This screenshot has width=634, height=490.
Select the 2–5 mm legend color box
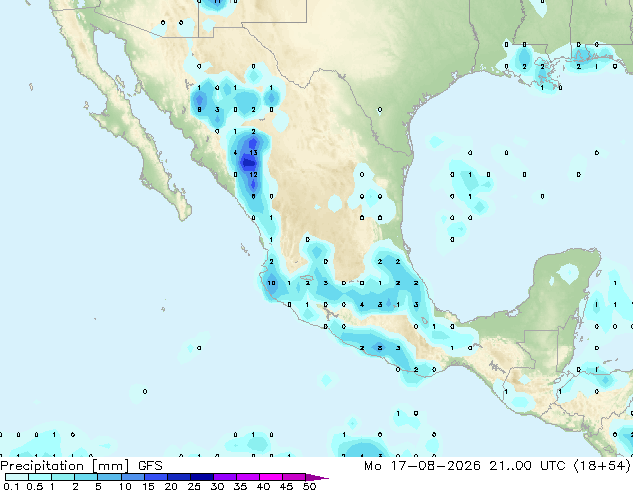click(86, 477)
